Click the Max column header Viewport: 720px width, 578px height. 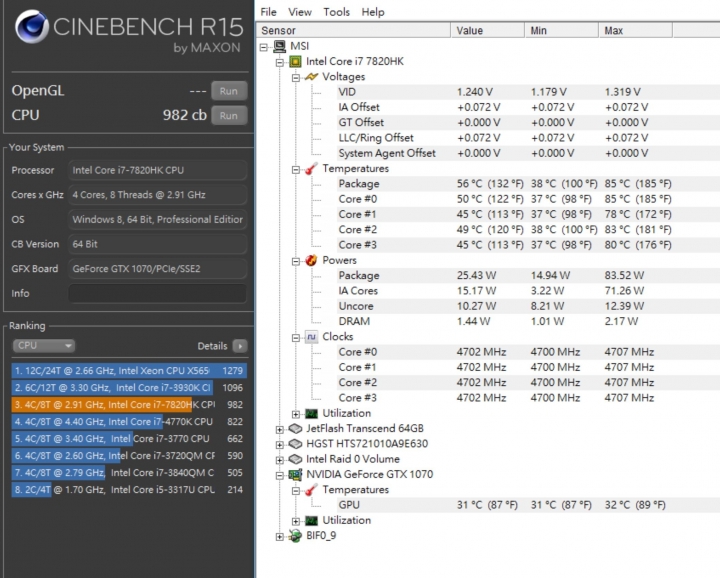click(636, 31)
